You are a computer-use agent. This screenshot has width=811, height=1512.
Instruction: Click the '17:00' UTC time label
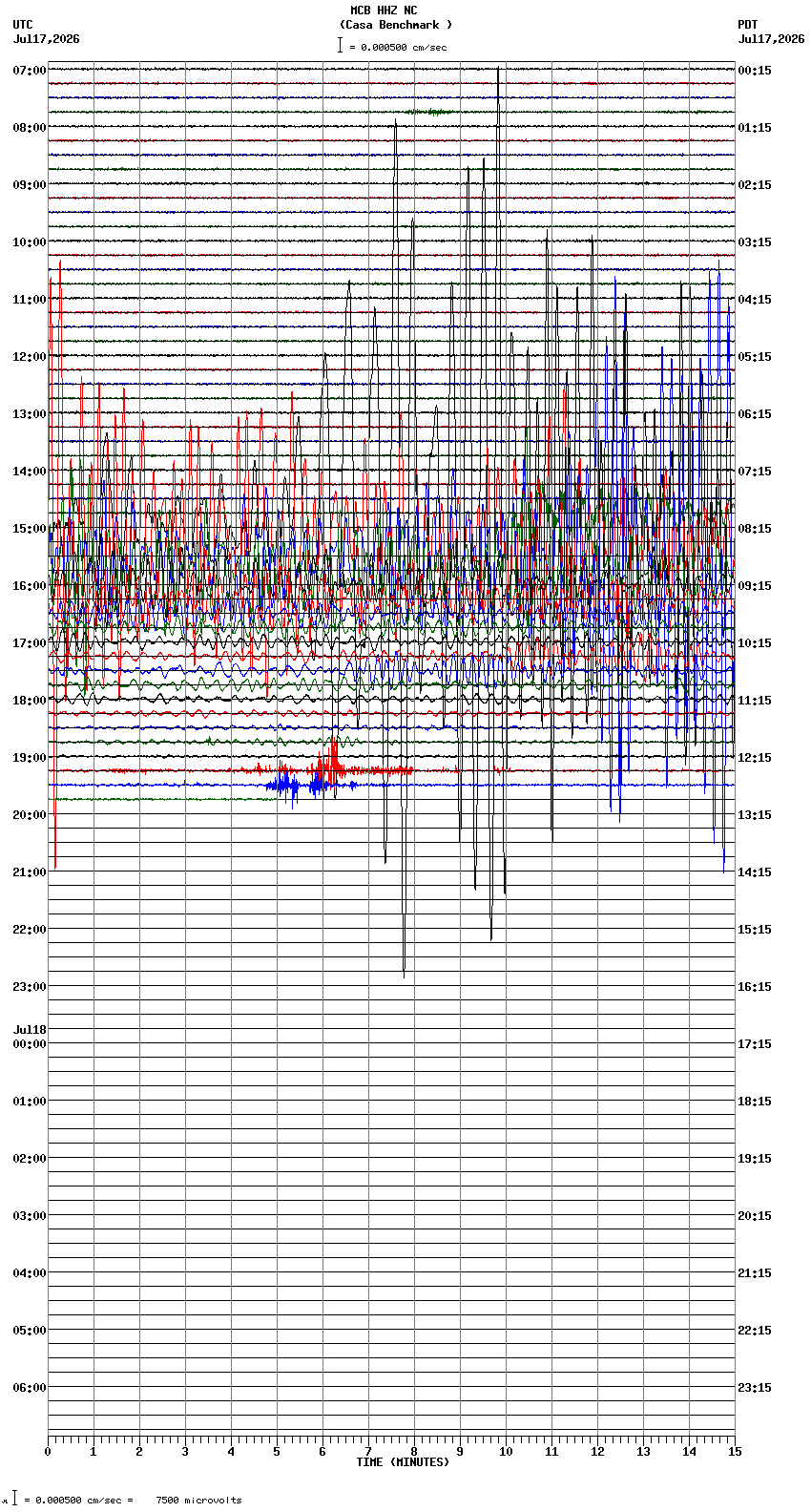coord(30,643)
